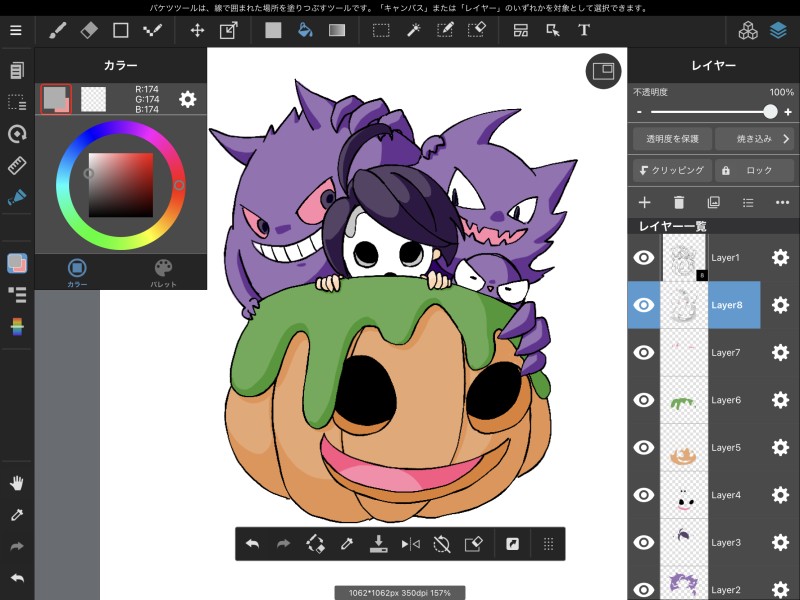Open Layer5 settings gear
Image resolution: width=800 pixels, height=600 pixels.
tap(780, 447)
